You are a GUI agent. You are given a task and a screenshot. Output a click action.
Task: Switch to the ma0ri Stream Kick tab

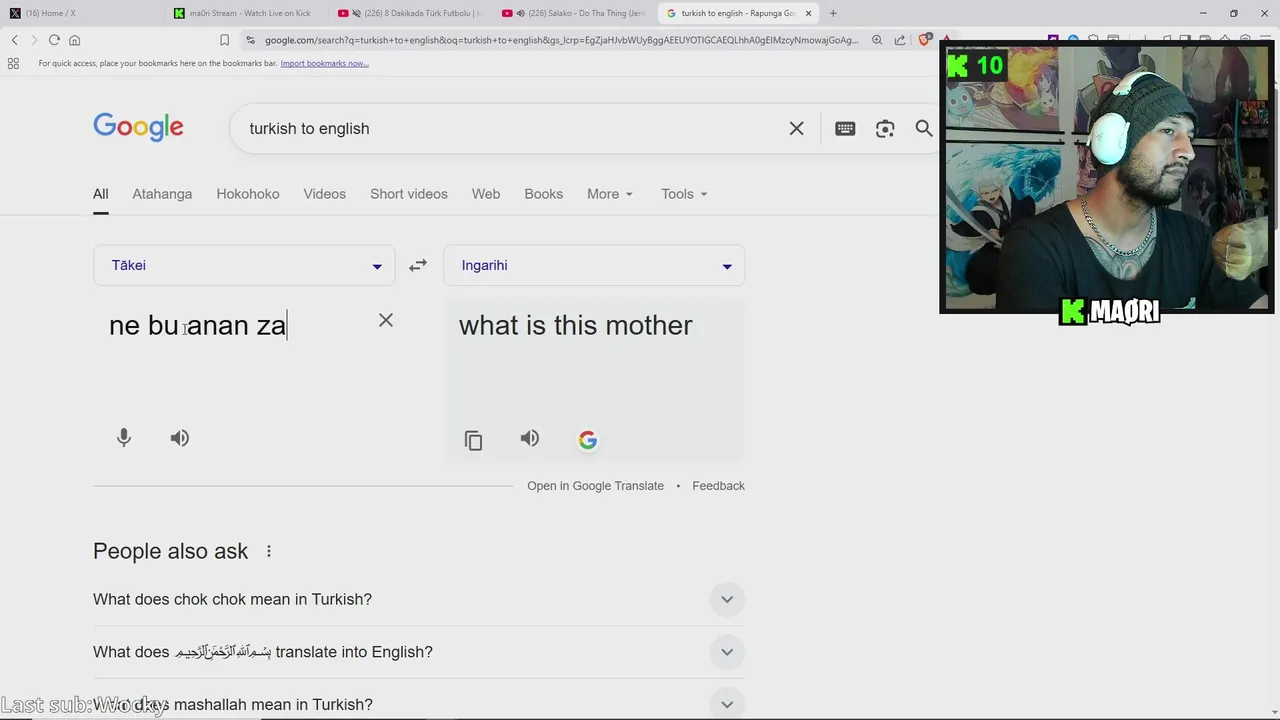pyautogui.click(x=245, y=13)
